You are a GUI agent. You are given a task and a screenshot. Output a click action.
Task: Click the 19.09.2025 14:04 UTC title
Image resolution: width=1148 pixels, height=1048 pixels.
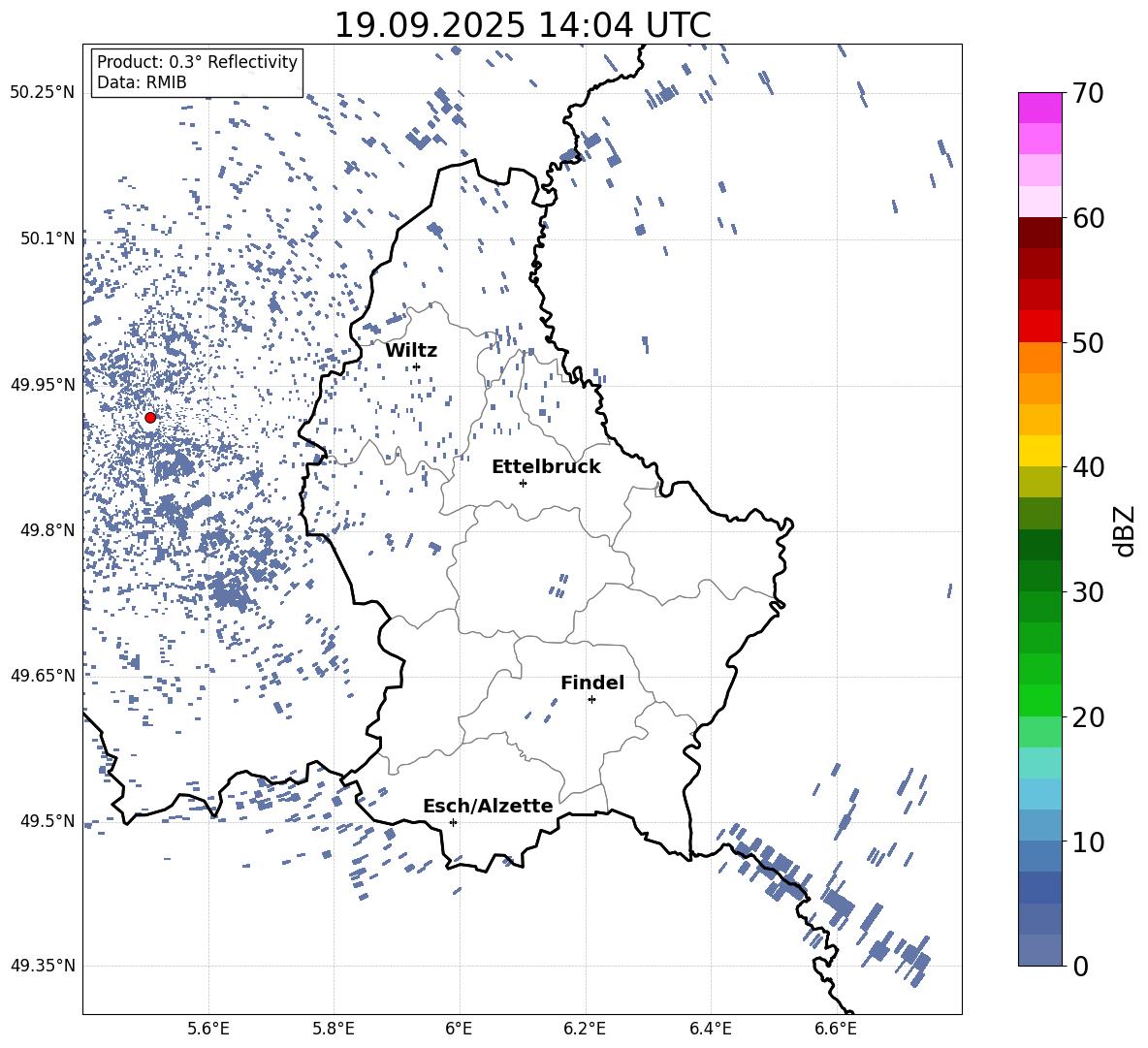click(x=523, y=25)
